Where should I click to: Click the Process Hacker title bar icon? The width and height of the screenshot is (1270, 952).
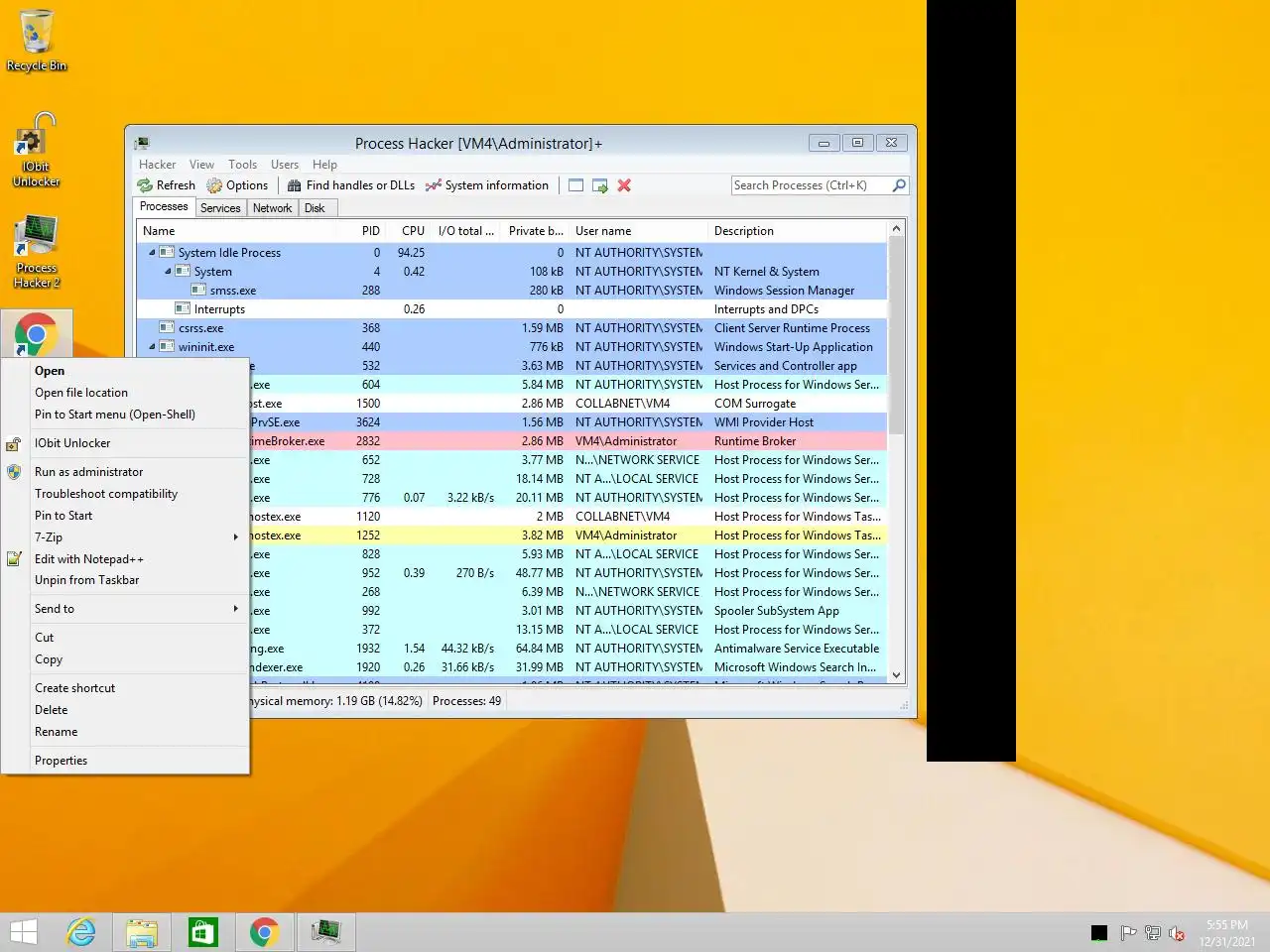point(143,144)
